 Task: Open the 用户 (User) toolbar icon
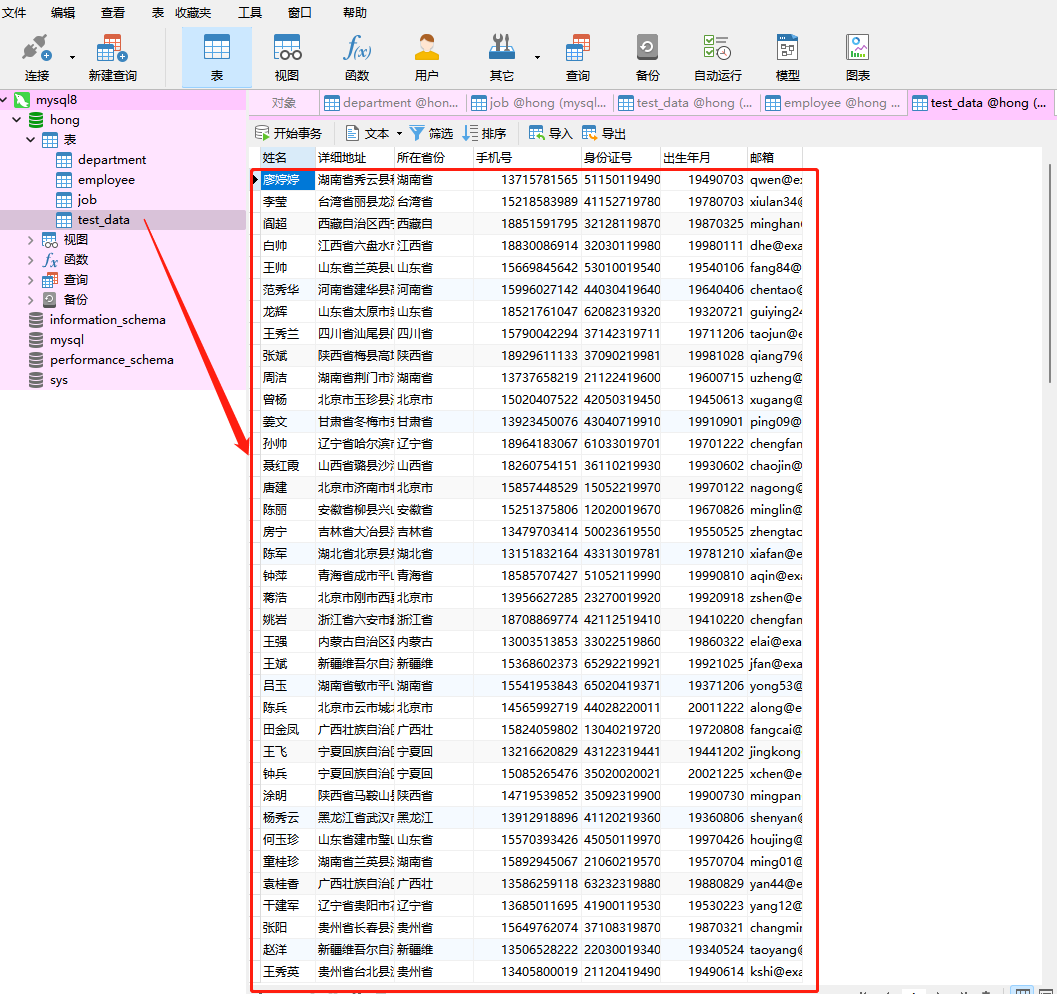[x=426, y=57]
